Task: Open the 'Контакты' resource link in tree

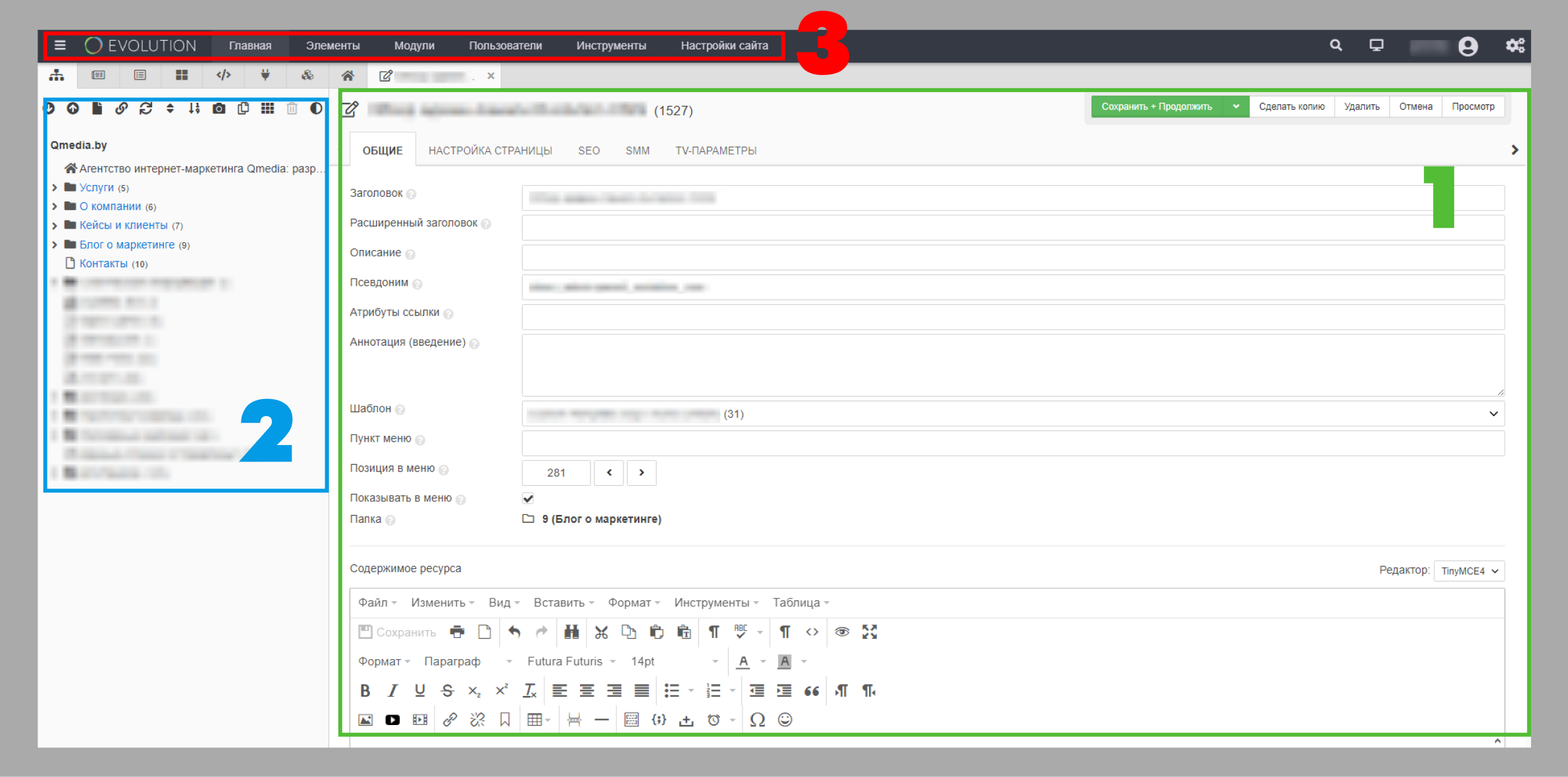Action: click(x=103, y=263)
